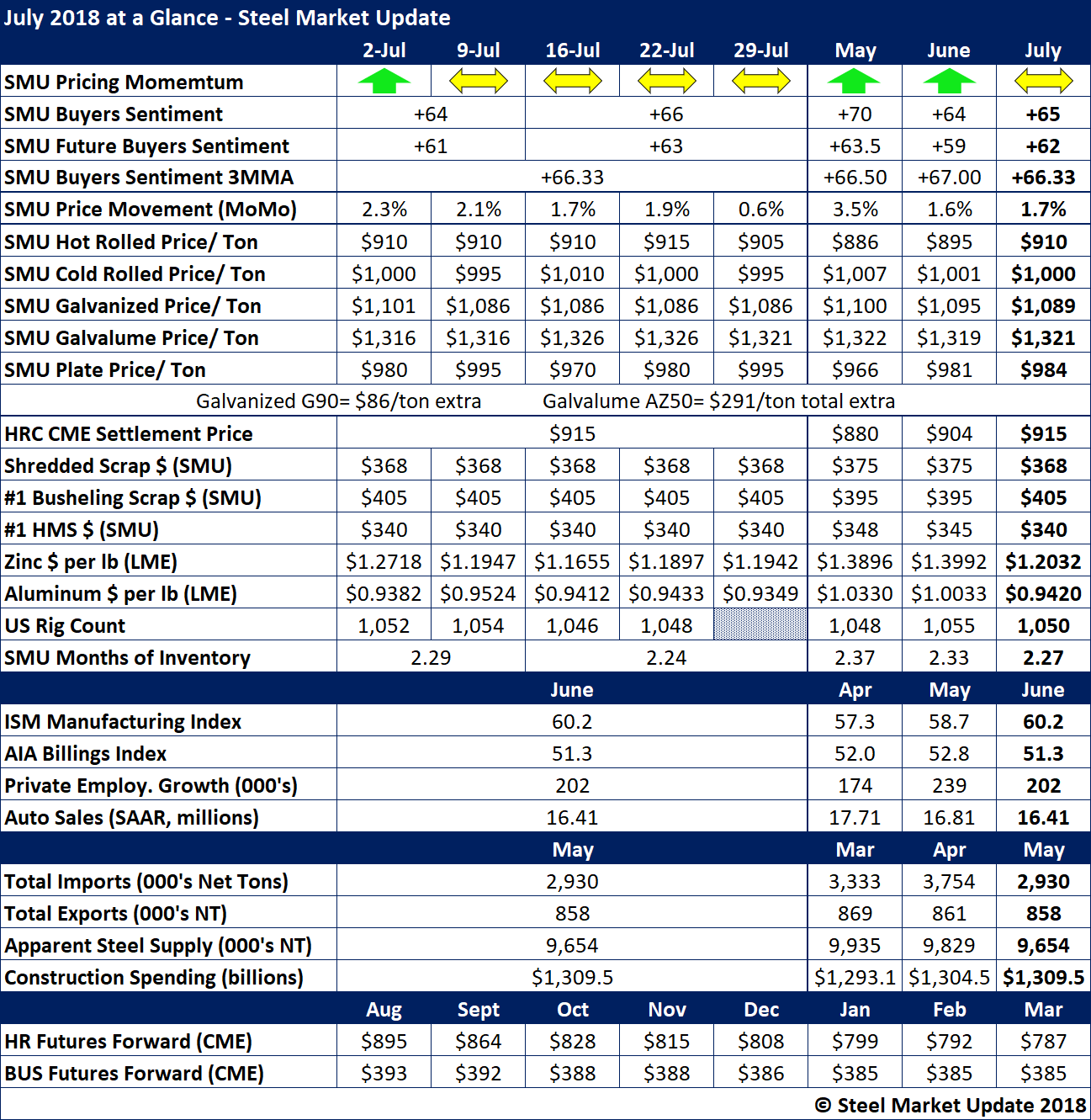Screen dimensions: 1091x1120
Task: Click the 22-Jul yellow momentum arrow
Action: (666, 82)
